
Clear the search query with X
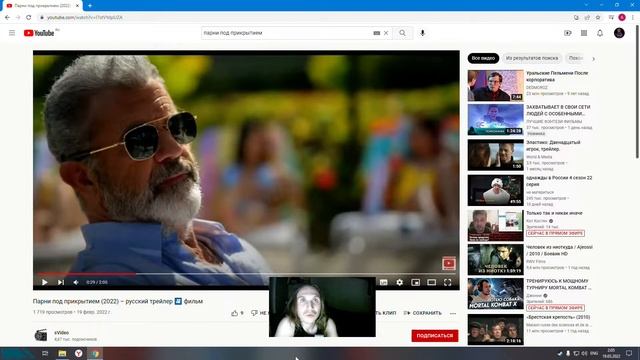[386, 33]
